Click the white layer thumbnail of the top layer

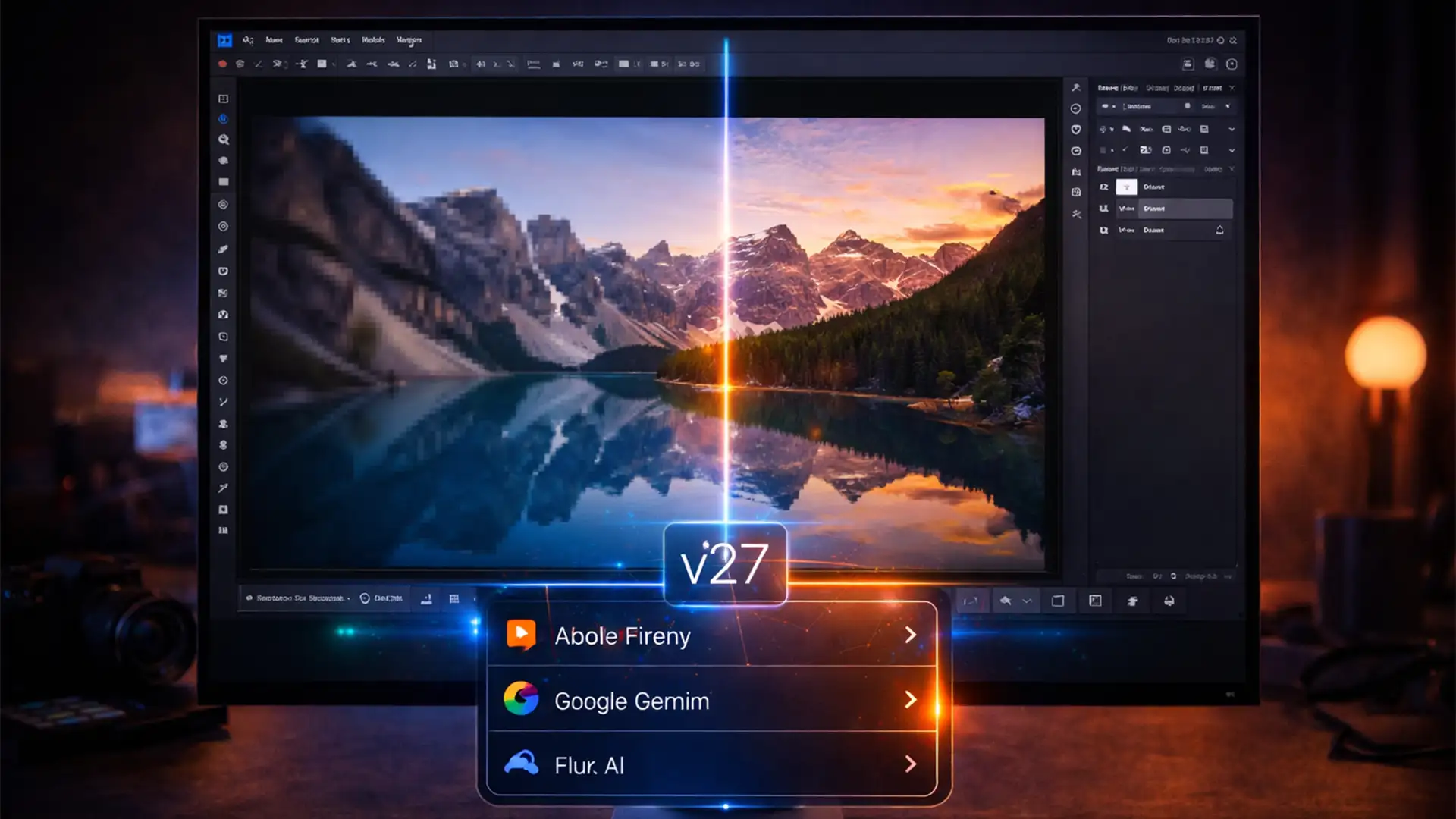pyautogui.click(x=1127, y=187)
